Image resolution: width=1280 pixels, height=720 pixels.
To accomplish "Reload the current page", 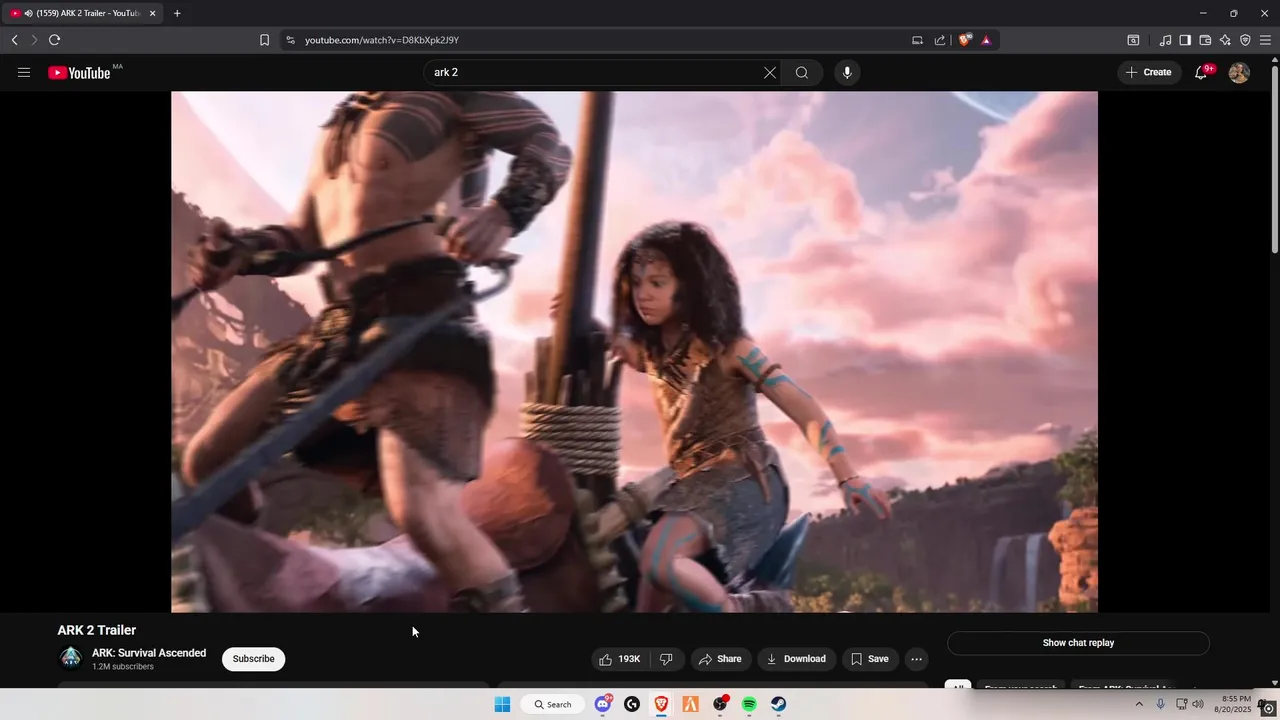I will pos(54,40).
